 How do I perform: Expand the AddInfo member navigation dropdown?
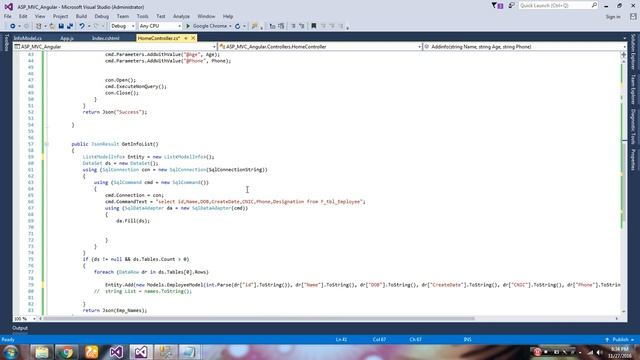point(624,47)
